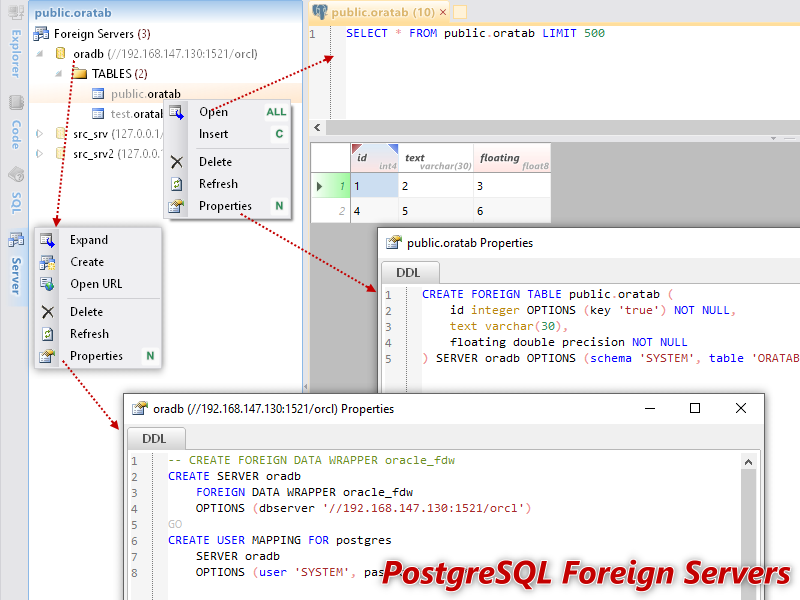Open Properties from the table context menu
The image size is (800, 600).
[228, 206]
